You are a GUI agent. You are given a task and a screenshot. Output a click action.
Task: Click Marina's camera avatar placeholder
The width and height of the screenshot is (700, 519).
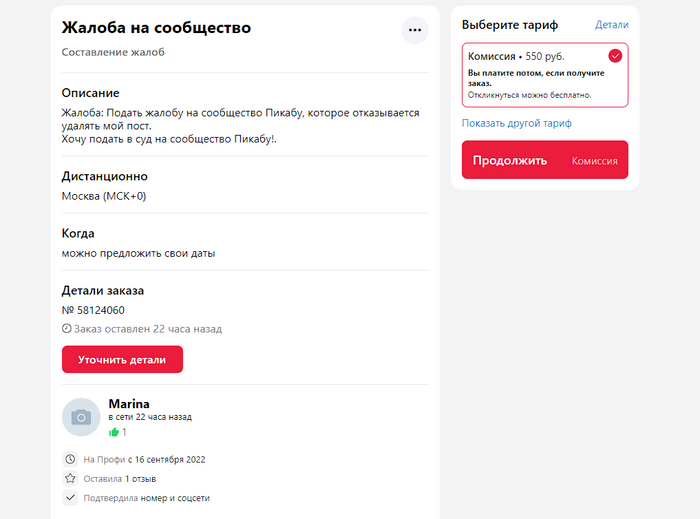[81, 417]
